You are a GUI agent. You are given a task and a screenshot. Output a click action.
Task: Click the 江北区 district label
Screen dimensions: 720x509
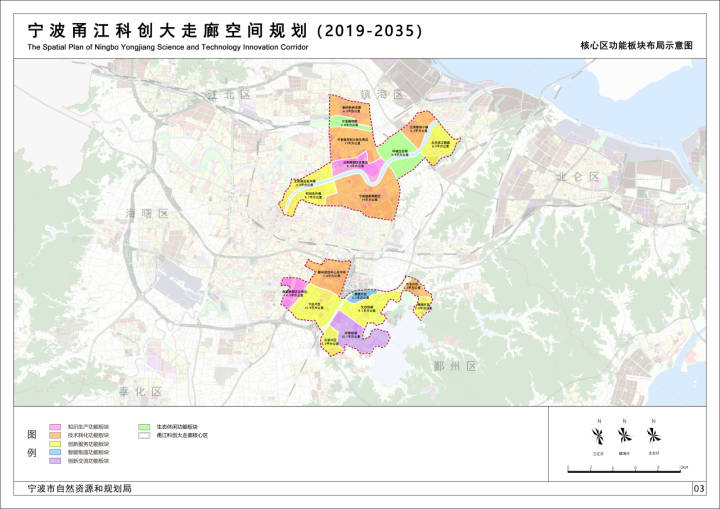[x=229, y=95]
